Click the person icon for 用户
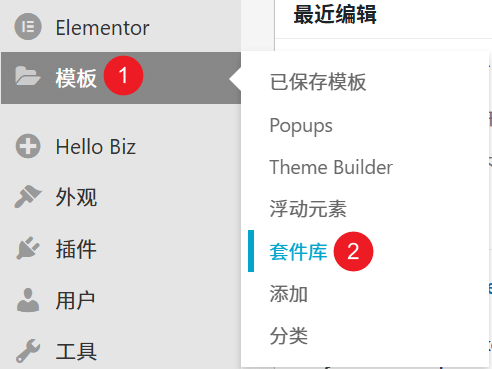This screenshot has height=369, width=492. pos(28,300)
